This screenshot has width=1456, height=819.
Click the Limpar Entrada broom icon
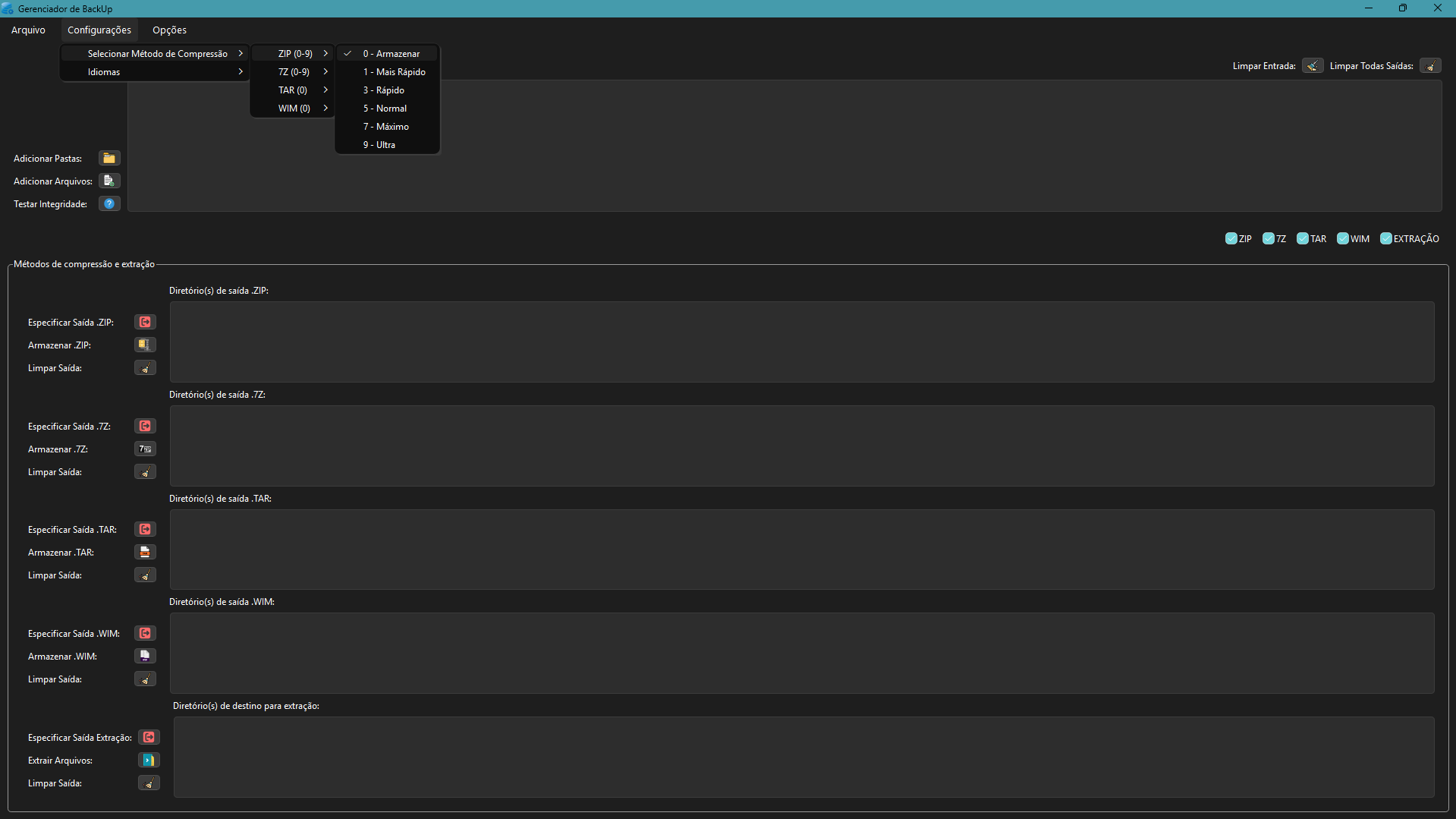click(x=1313, y=66)
